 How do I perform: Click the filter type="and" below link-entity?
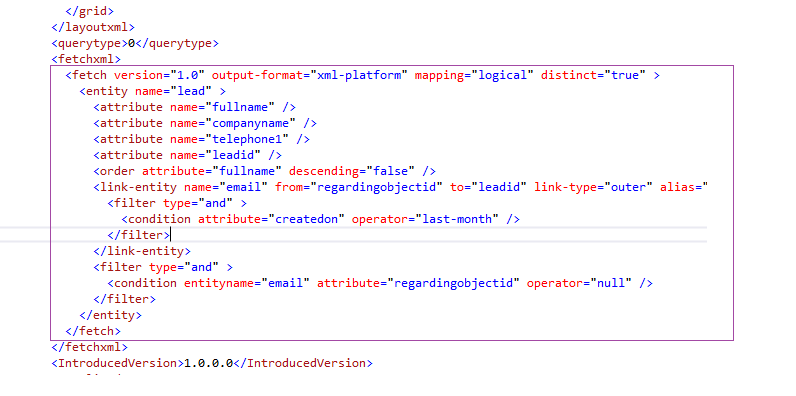(x=163, y=267)
